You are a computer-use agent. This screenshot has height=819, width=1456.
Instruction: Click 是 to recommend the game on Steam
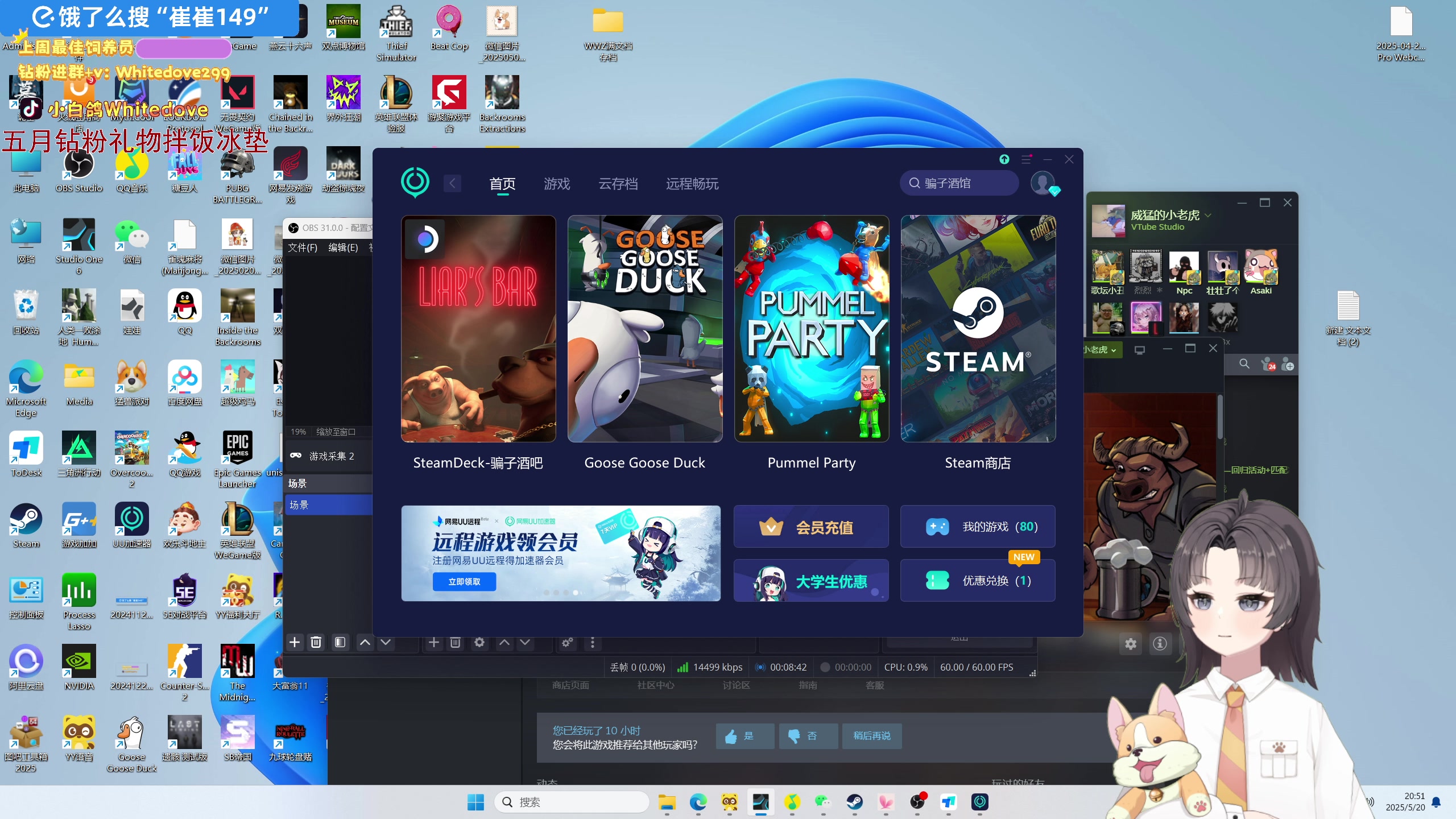744,736
